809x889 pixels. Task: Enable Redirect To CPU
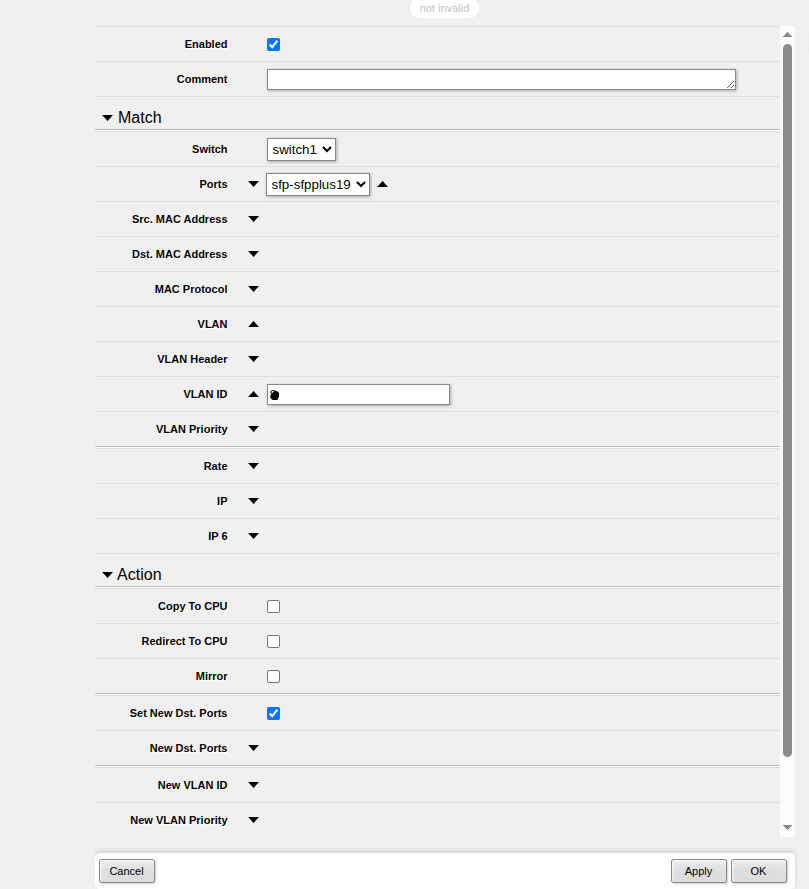(x=274, y=641)
